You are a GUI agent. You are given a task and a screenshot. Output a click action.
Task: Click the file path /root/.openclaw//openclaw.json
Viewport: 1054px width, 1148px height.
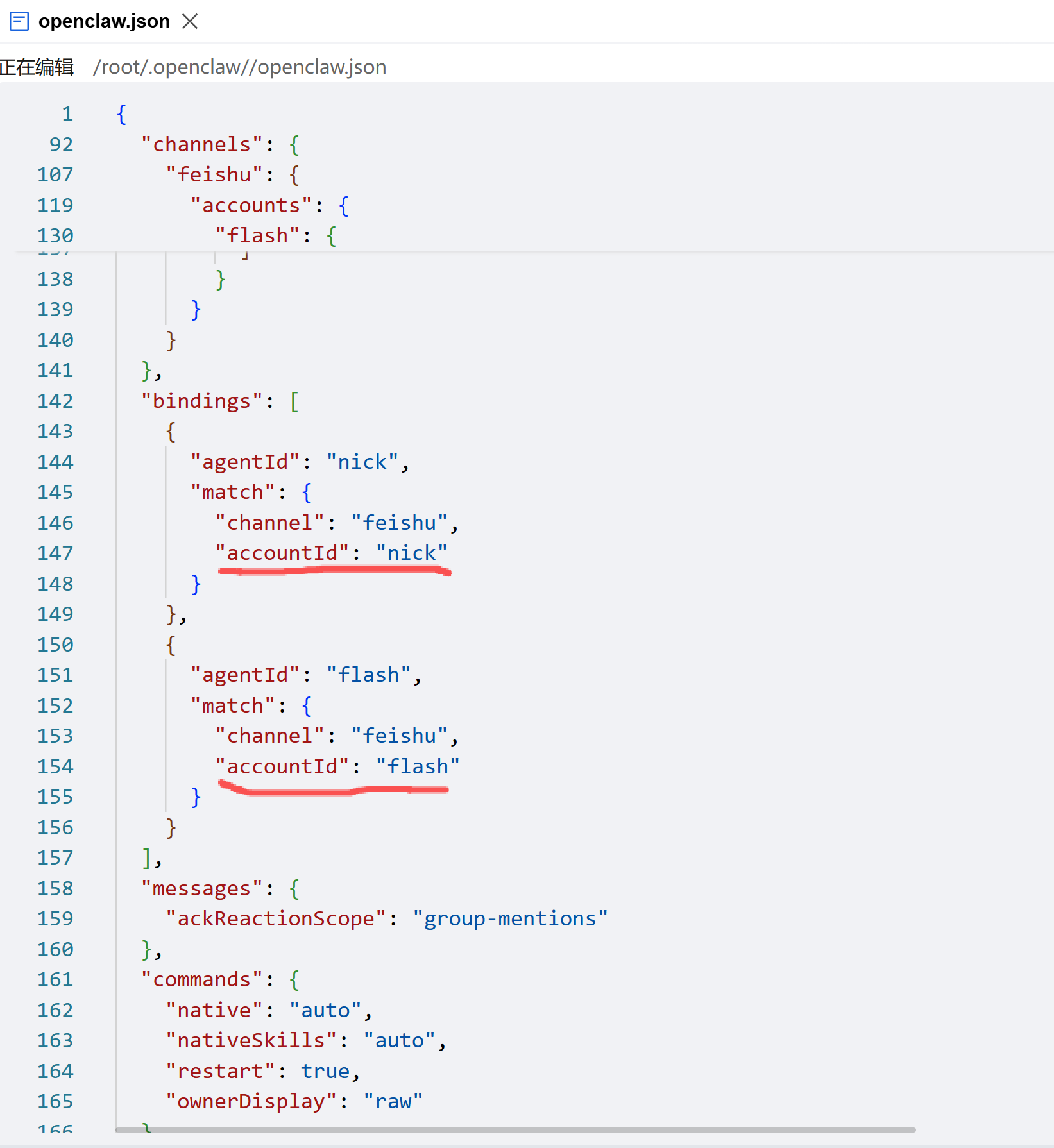pyautogui.click(x=239, y=67)
